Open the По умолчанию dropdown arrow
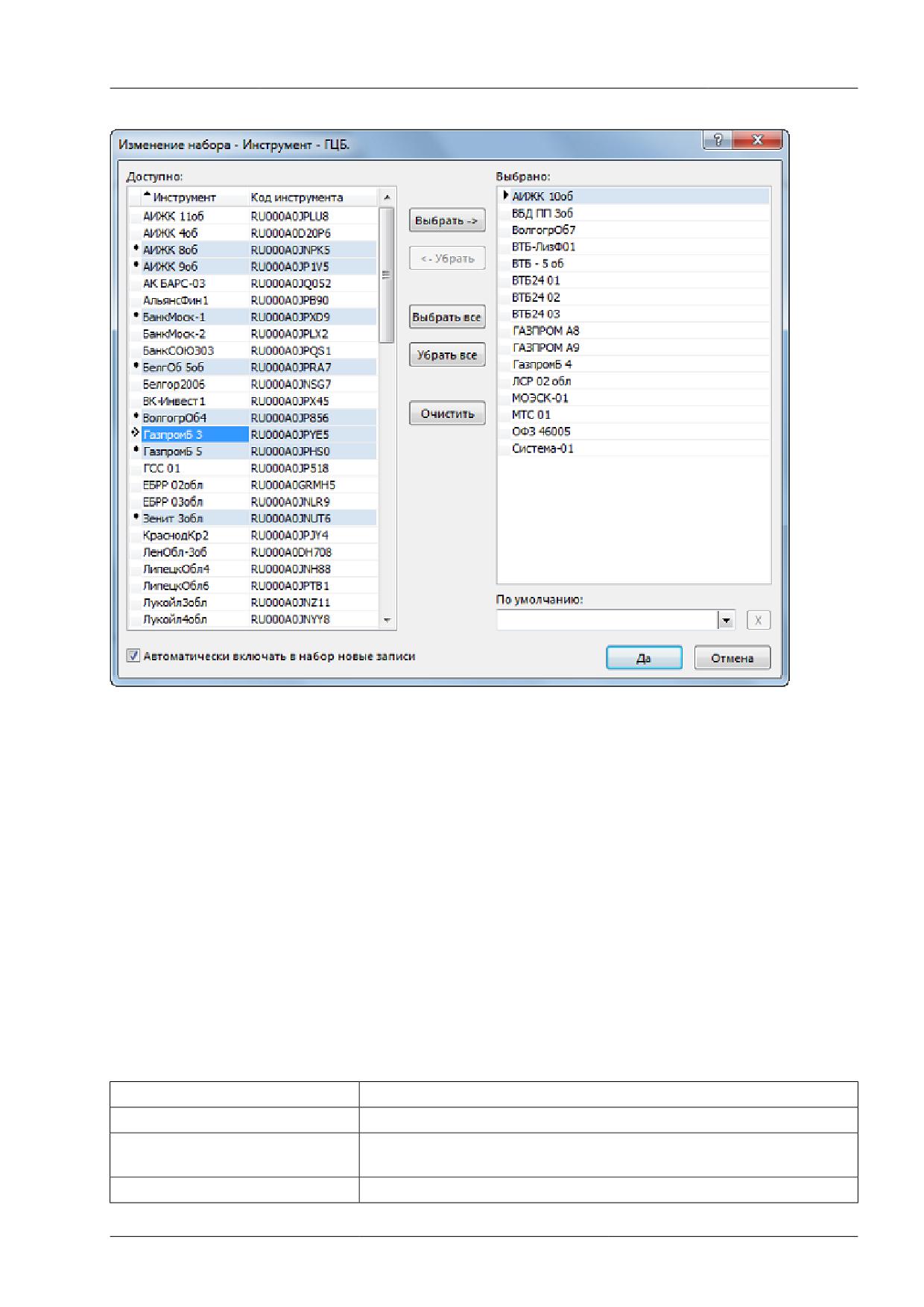This screenshot has height=1307, width=924. [726, 620]
